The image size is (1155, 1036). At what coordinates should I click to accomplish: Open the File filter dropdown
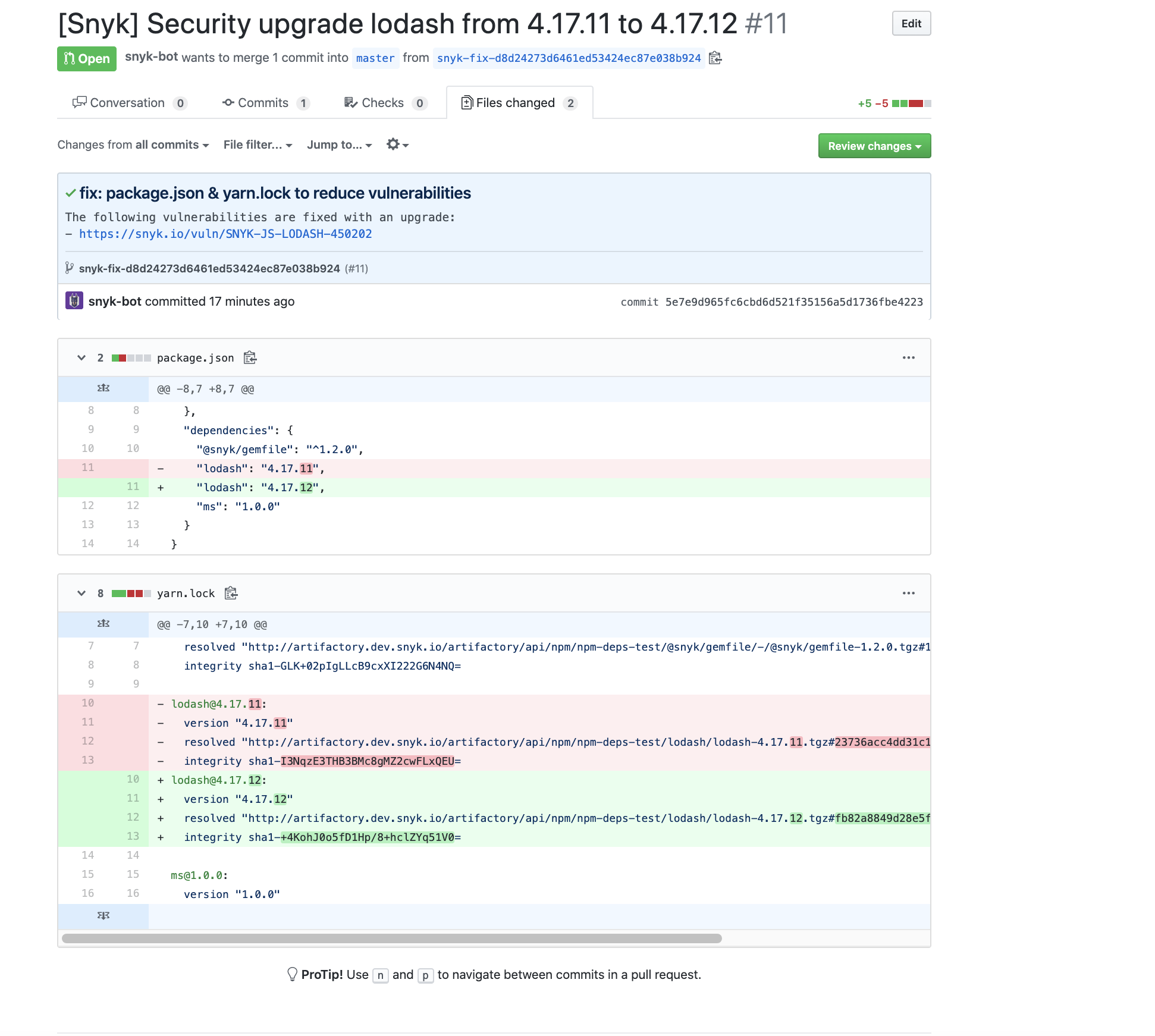click(258, 145)
